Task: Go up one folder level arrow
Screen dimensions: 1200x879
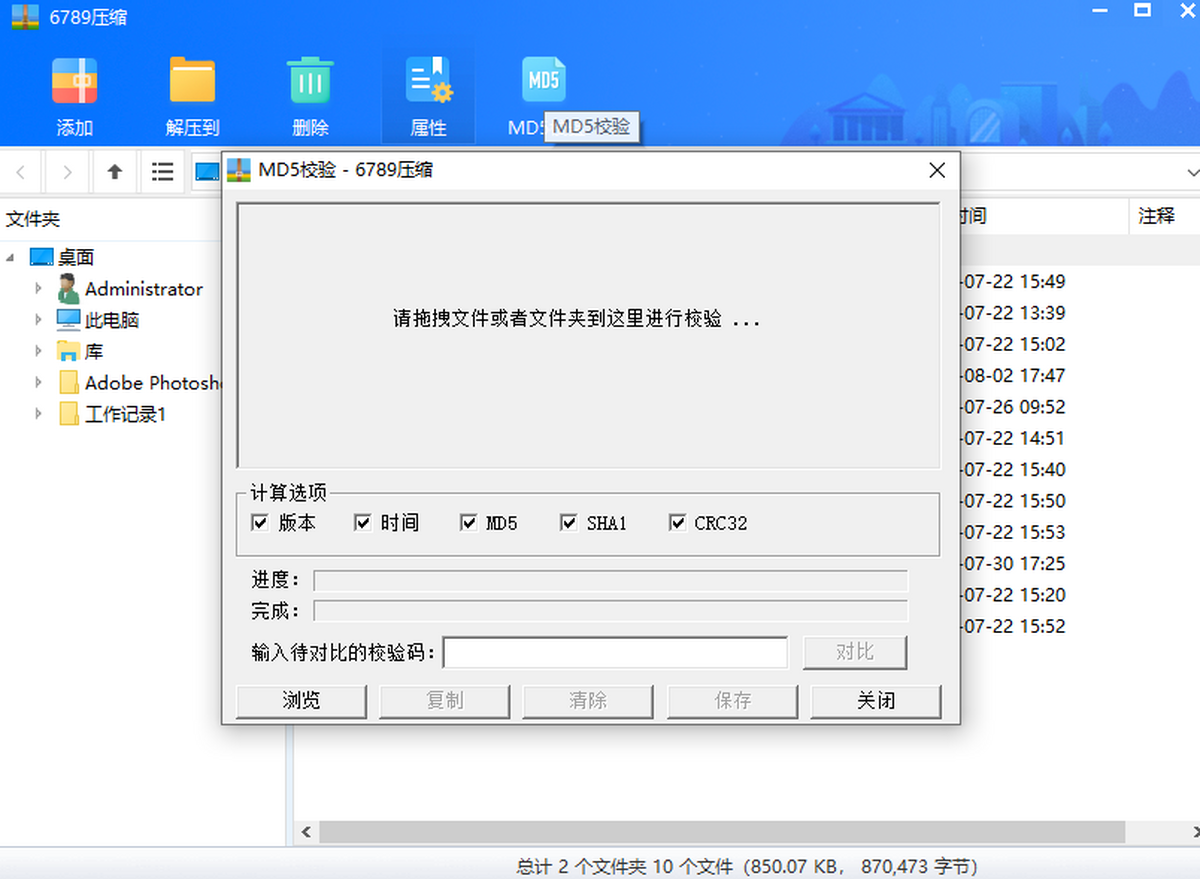Action: 115,172
